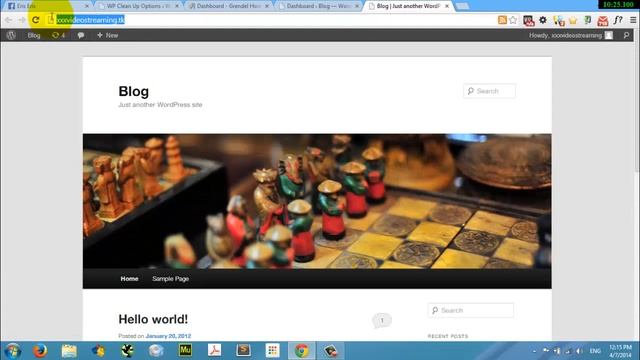Click the gear extension icon in toolbar
The height and width of the screenshot is (360, 640).
coord(543,20)
